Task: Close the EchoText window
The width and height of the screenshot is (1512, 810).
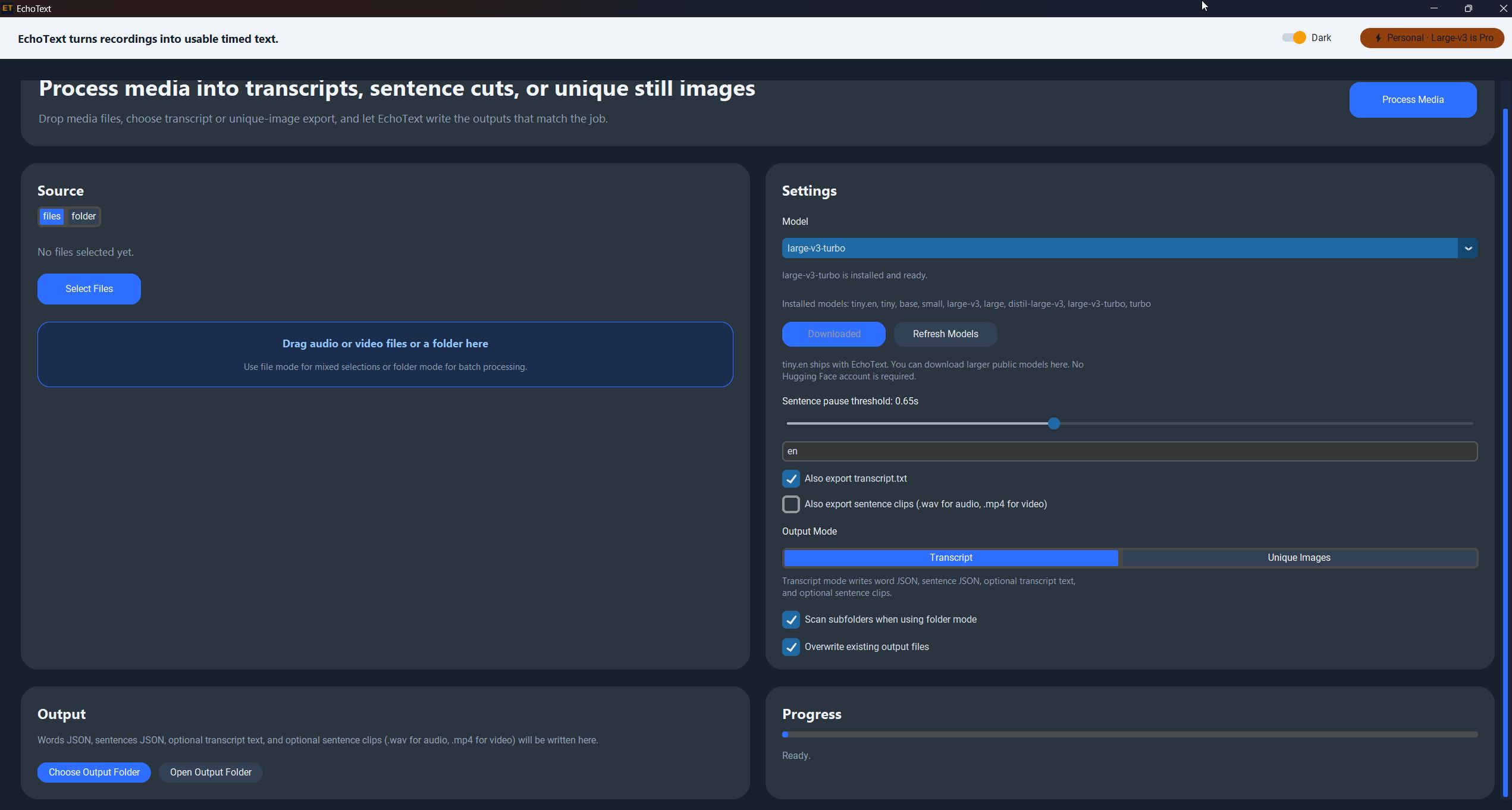Action: click(x=1502, y=8)
